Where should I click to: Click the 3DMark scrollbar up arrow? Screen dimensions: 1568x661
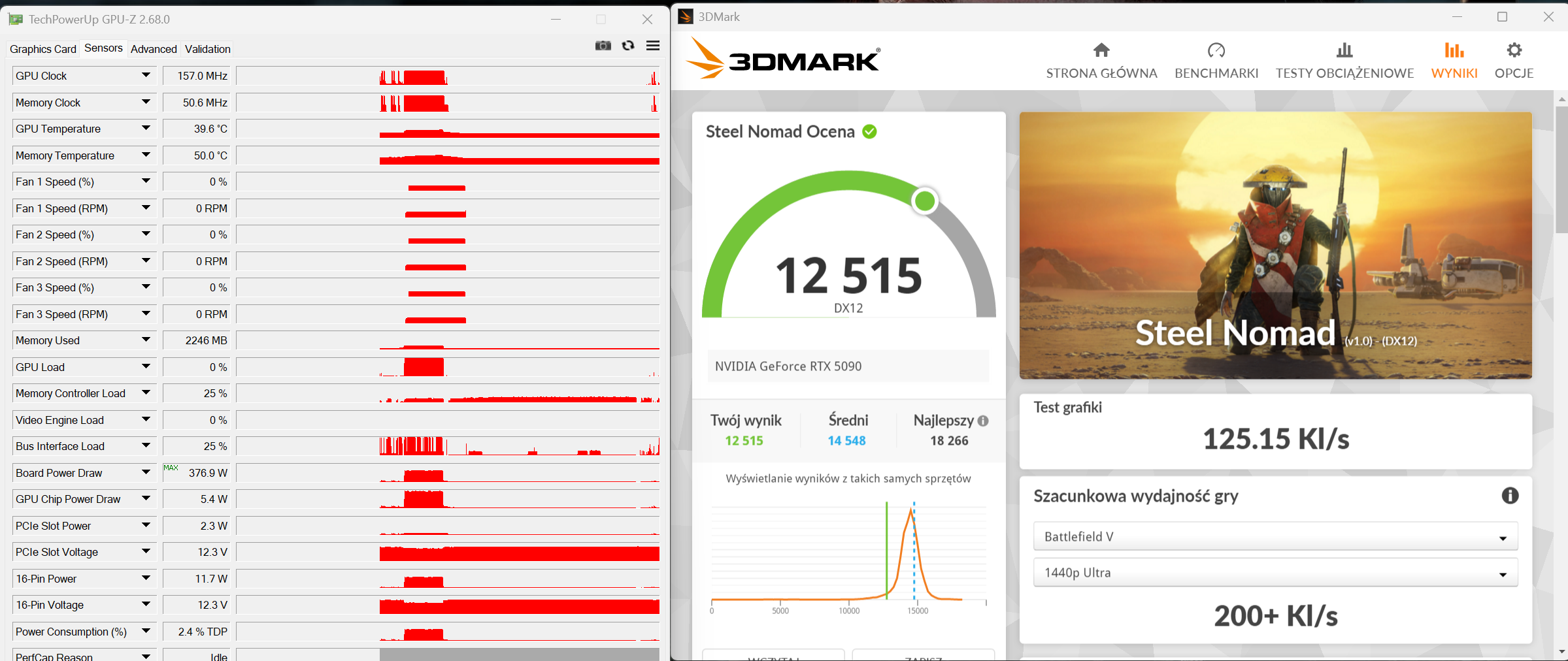click(1561, 99)
